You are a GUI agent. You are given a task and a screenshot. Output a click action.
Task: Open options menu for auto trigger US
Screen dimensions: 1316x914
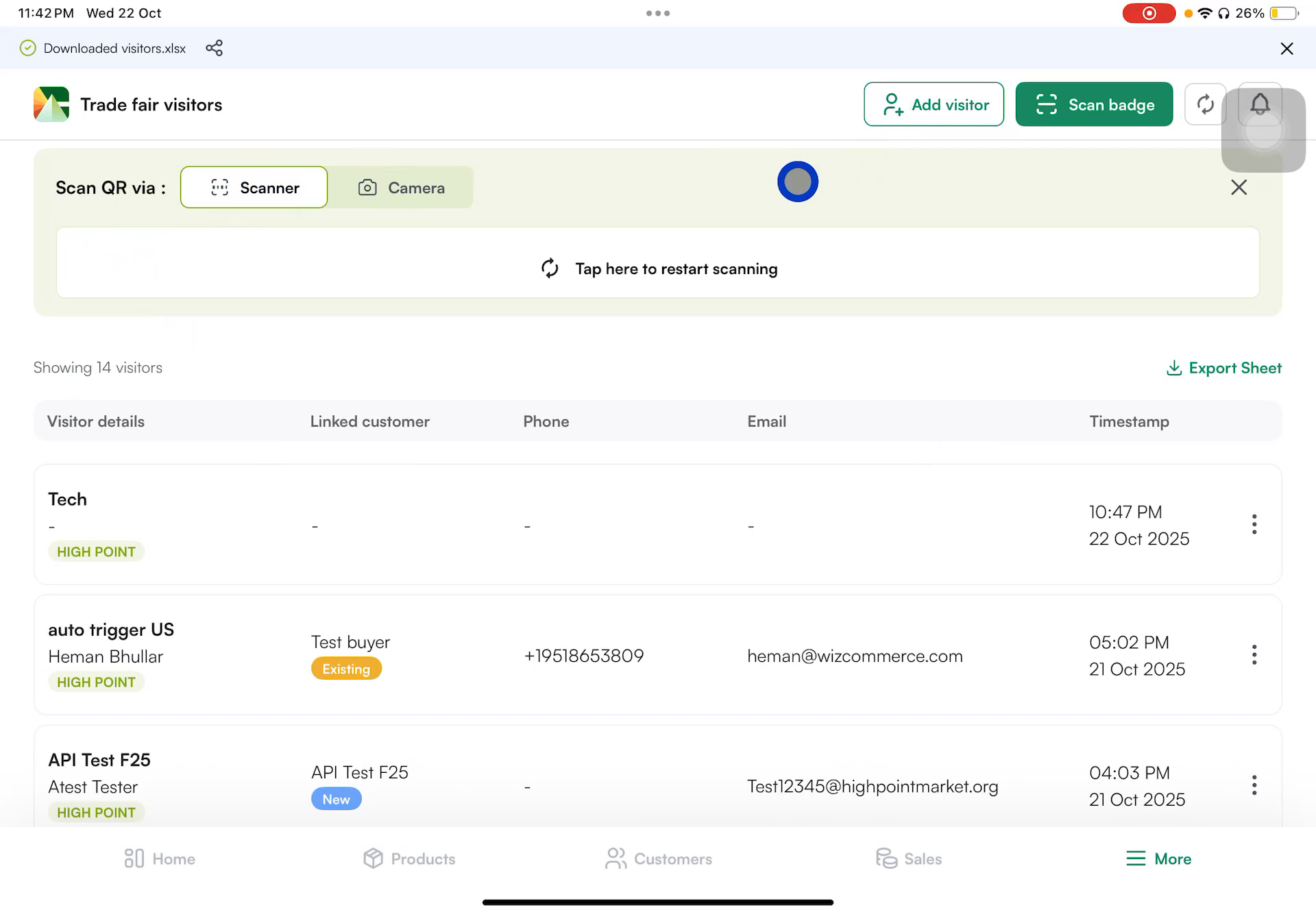(x=1254, y=655)
